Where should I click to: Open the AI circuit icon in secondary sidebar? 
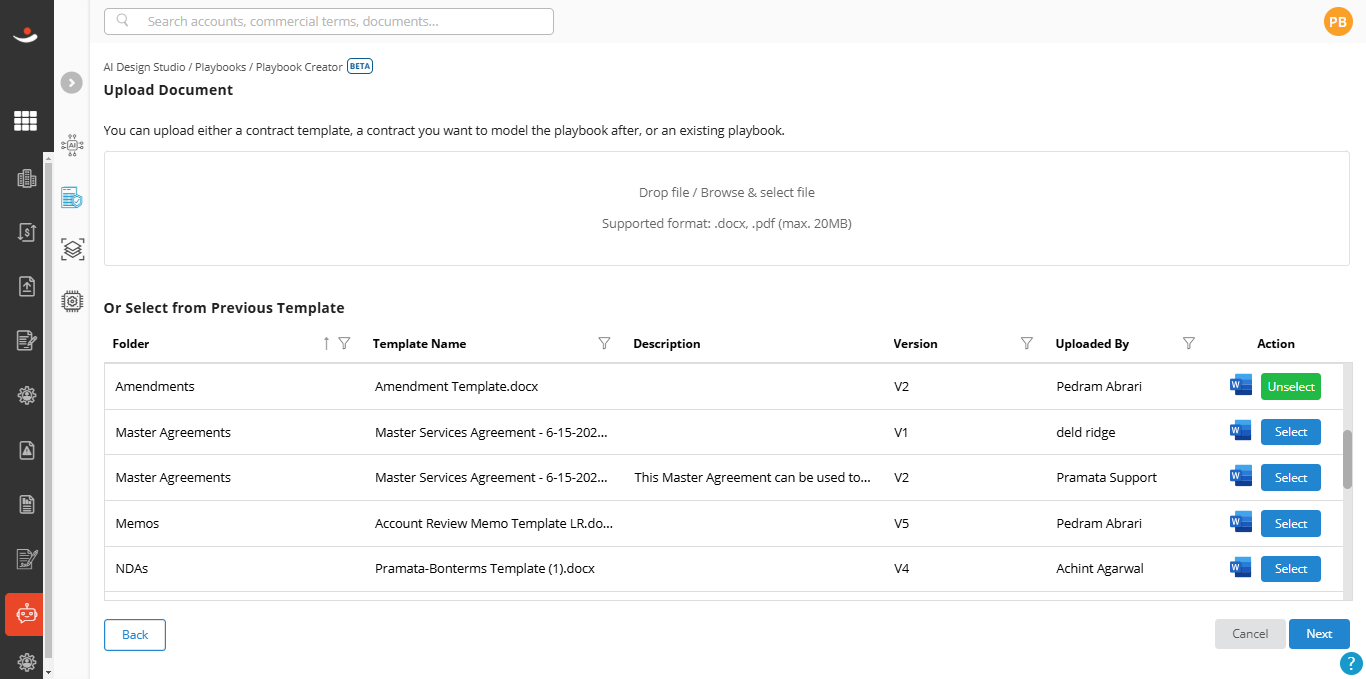click(x=72, y=145)
